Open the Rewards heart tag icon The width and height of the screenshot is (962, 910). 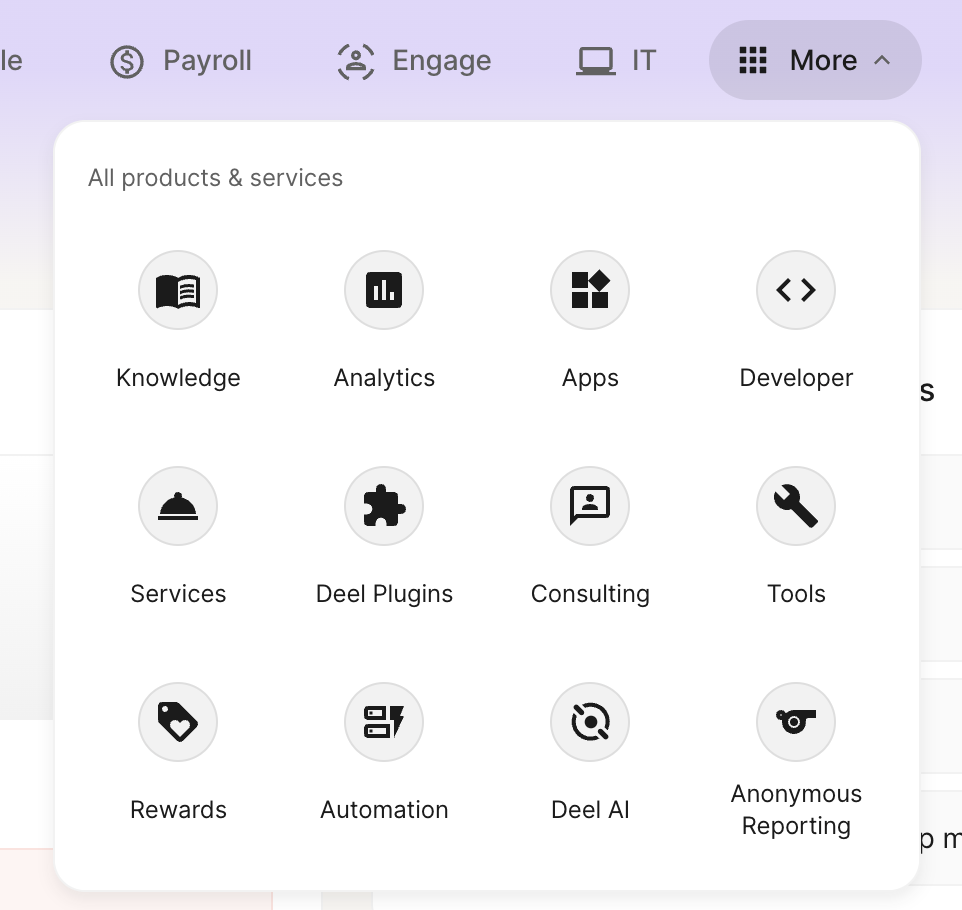[x=178, y=722]
